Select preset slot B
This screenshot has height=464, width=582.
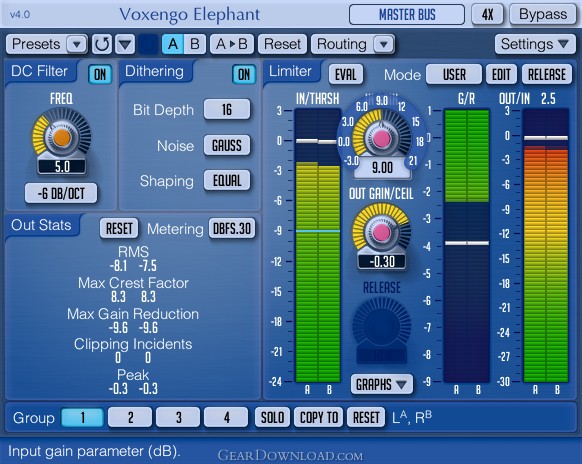click(x=194, y=44)
